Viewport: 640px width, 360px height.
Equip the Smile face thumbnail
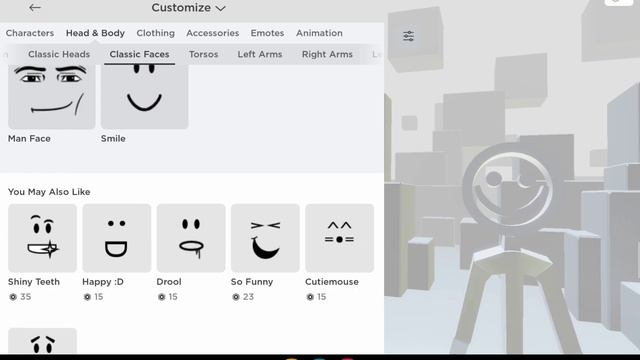(x=144, y=96)
